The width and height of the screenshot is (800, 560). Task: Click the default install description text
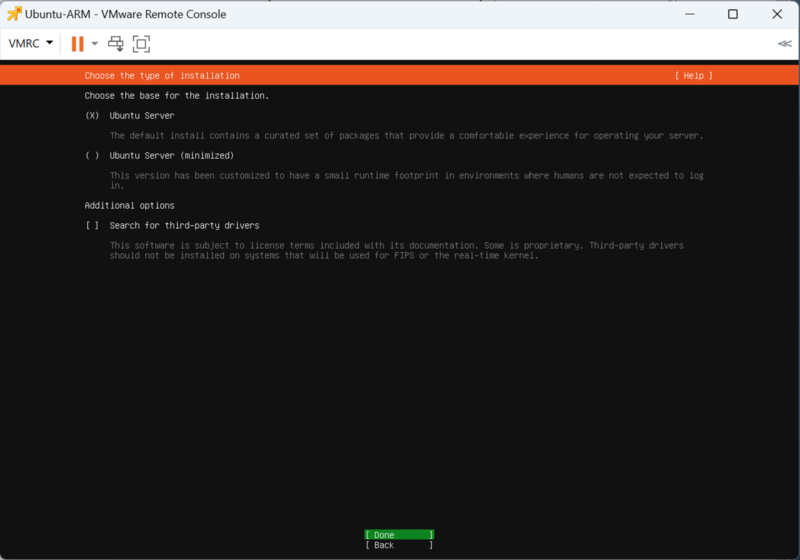pyautogui.click(x=406, y=136)
